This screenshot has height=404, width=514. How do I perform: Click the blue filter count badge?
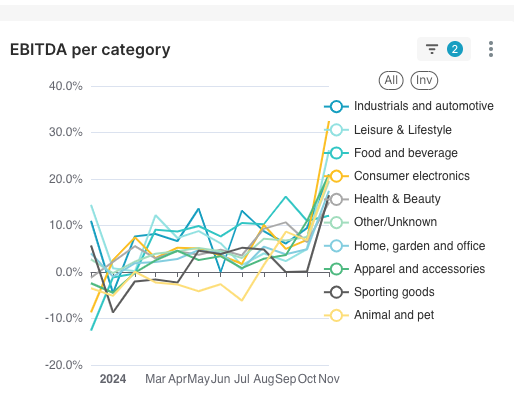(455, 49)
